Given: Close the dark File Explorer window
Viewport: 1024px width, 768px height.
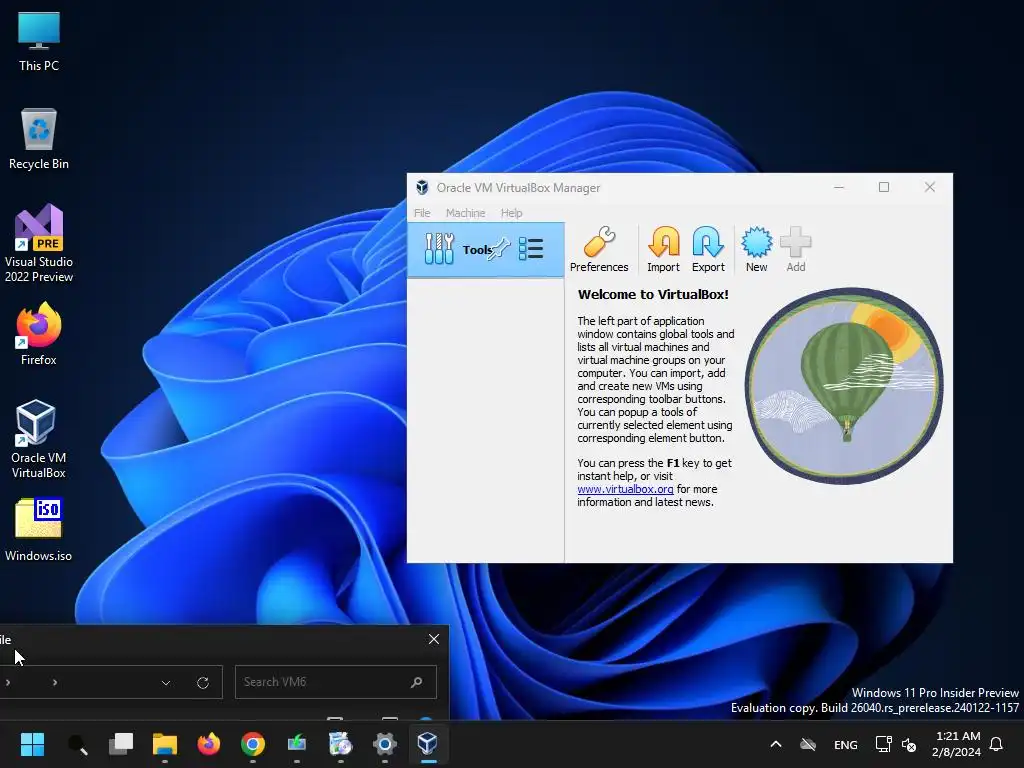Looking at the screenshot, I should pyautogui.click(x=434, y=639).
